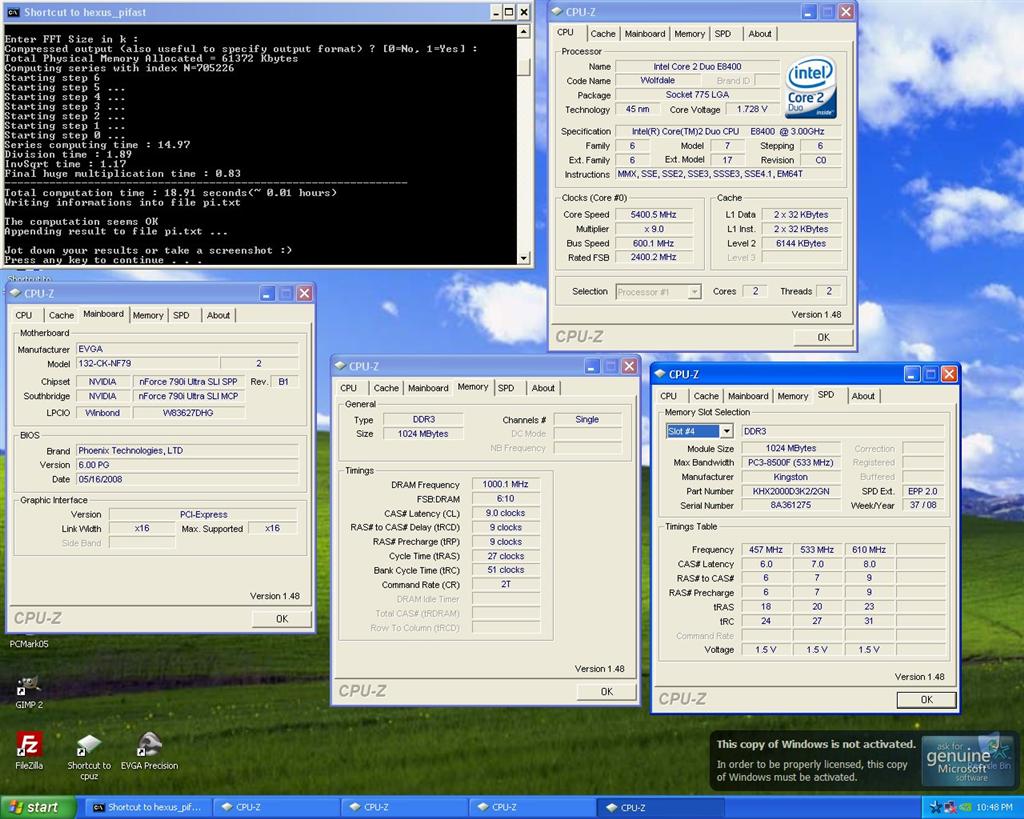Switch to Cache tab in CPU window
1024x819 pixels.
(603, 34)
